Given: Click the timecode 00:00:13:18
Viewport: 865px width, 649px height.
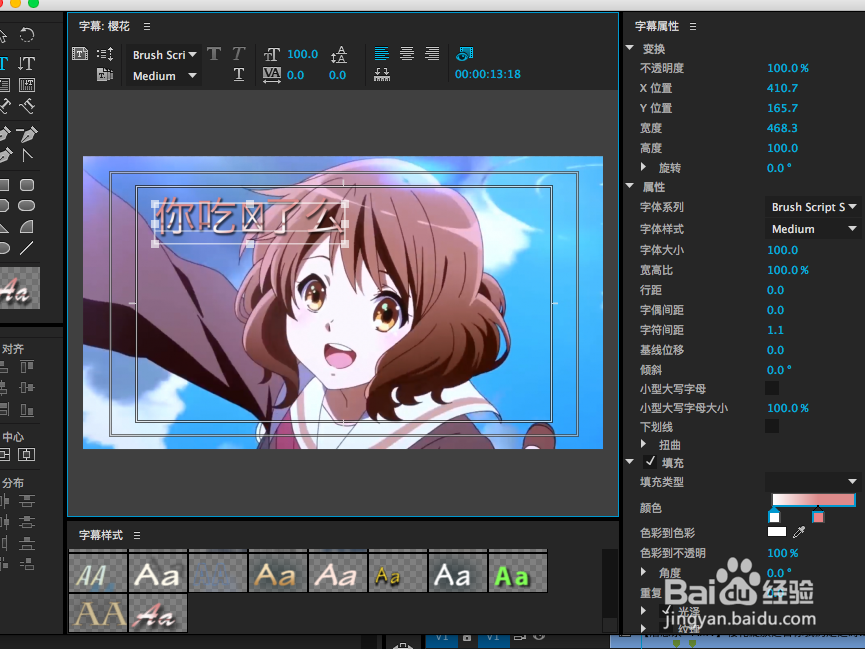Looking at the screenshot, I should 488,74.
